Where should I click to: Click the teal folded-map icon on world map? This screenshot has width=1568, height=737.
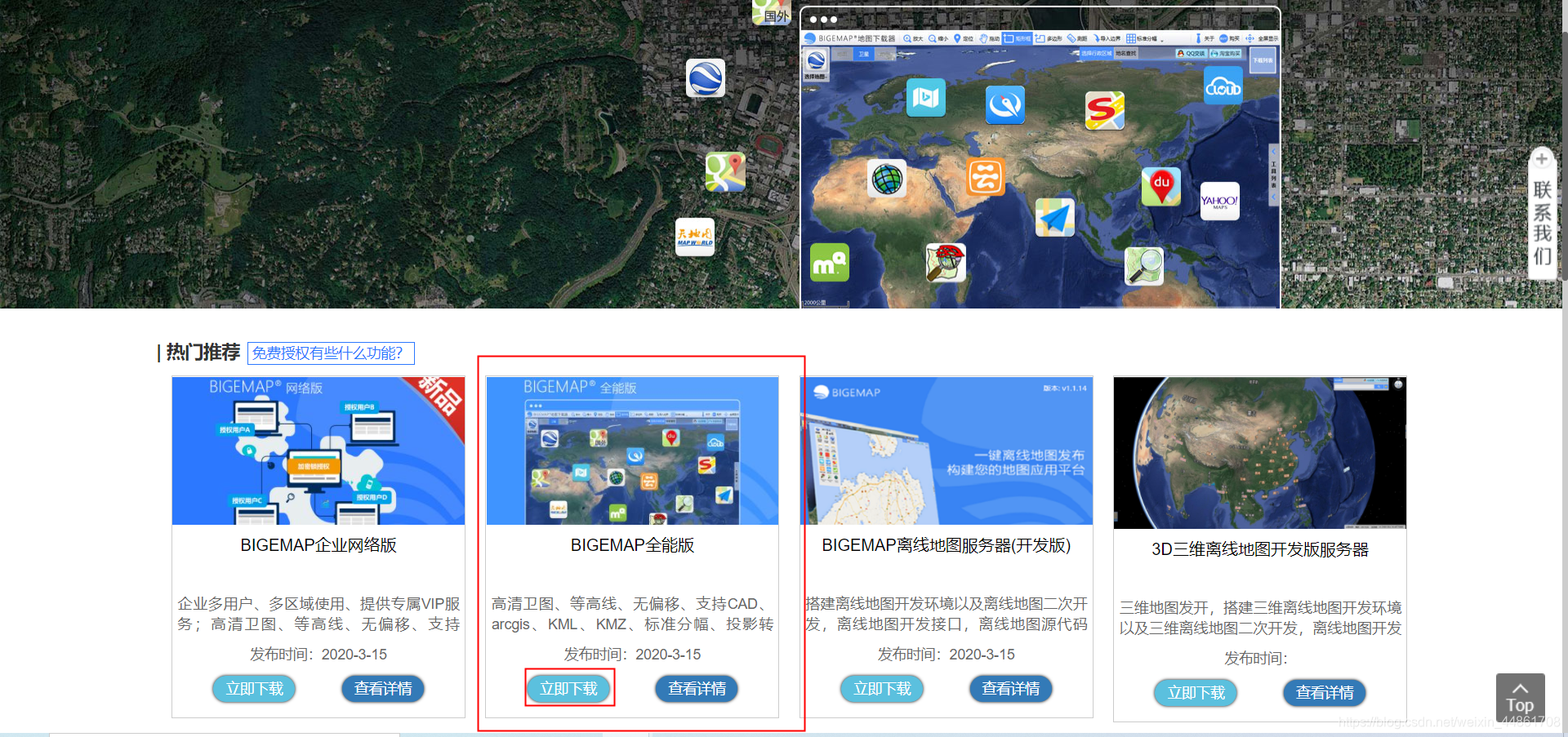click(926, 98)
